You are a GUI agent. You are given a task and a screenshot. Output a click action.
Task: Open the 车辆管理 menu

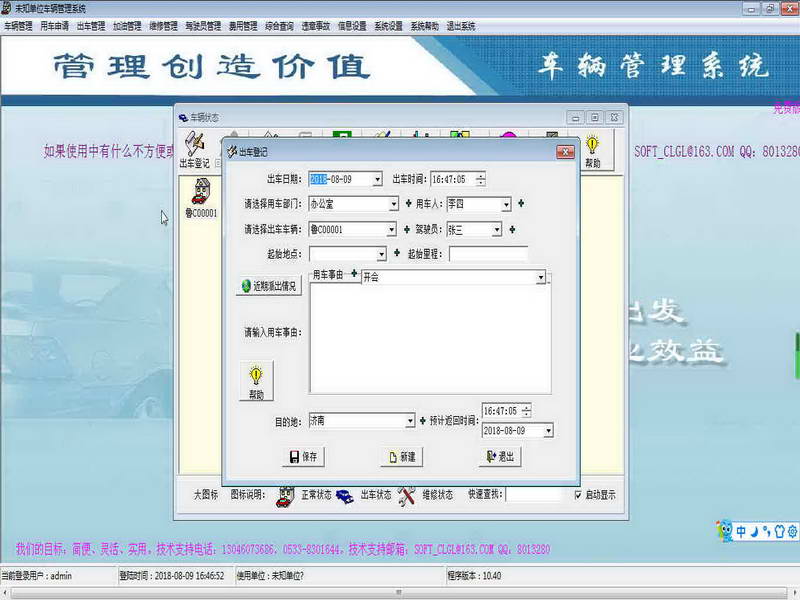coord(18,26)
